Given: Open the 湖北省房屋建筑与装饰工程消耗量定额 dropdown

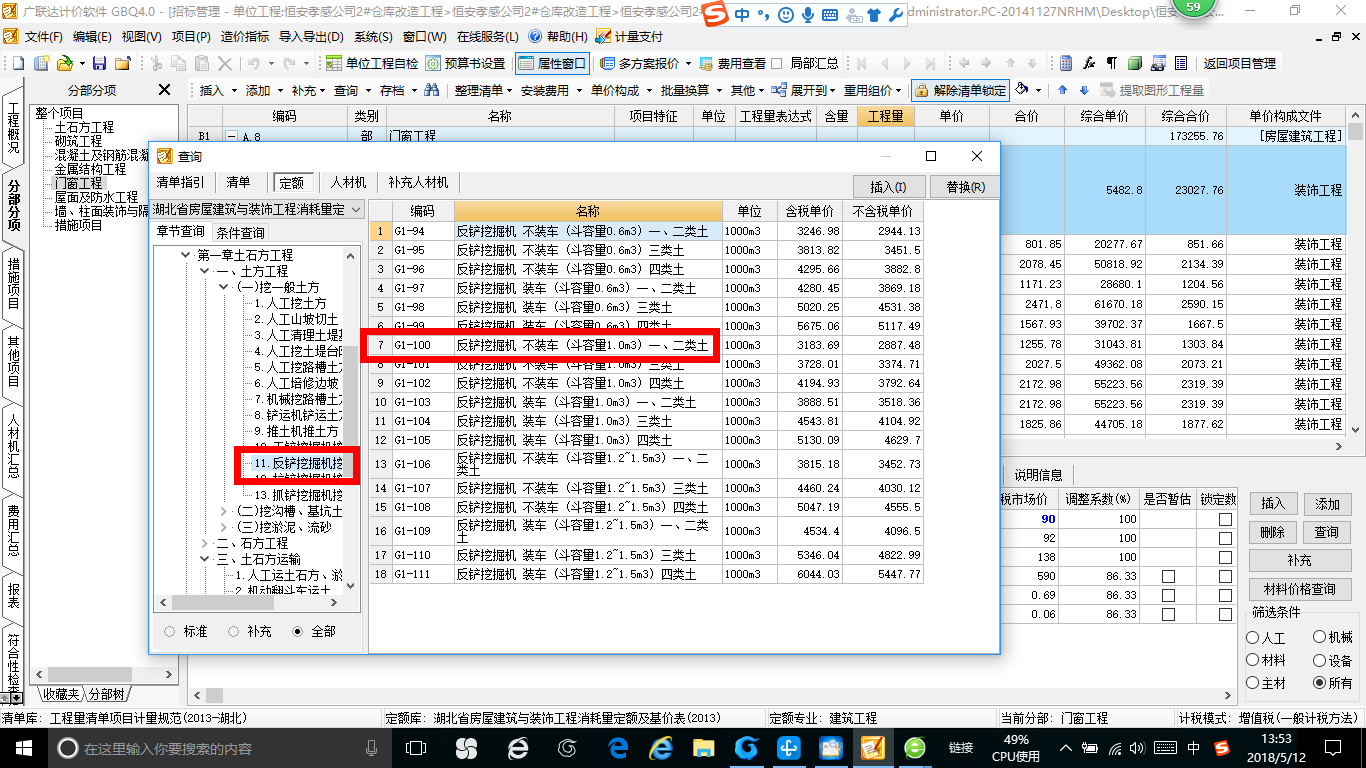Looking at the screenshot, I should click(x=357, y=210).
